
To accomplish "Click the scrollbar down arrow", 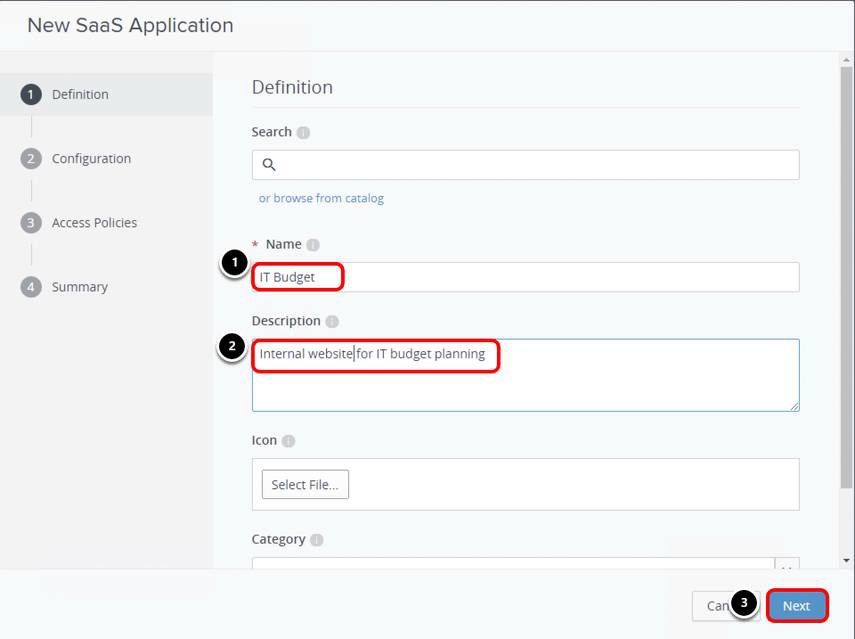I will 847,561.
